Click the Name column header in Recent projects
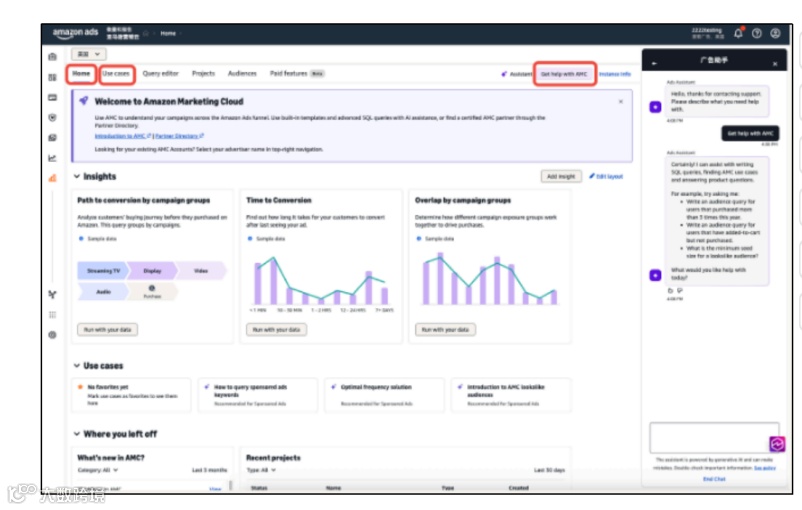The image size is (802, 510). tap(333, 488)
